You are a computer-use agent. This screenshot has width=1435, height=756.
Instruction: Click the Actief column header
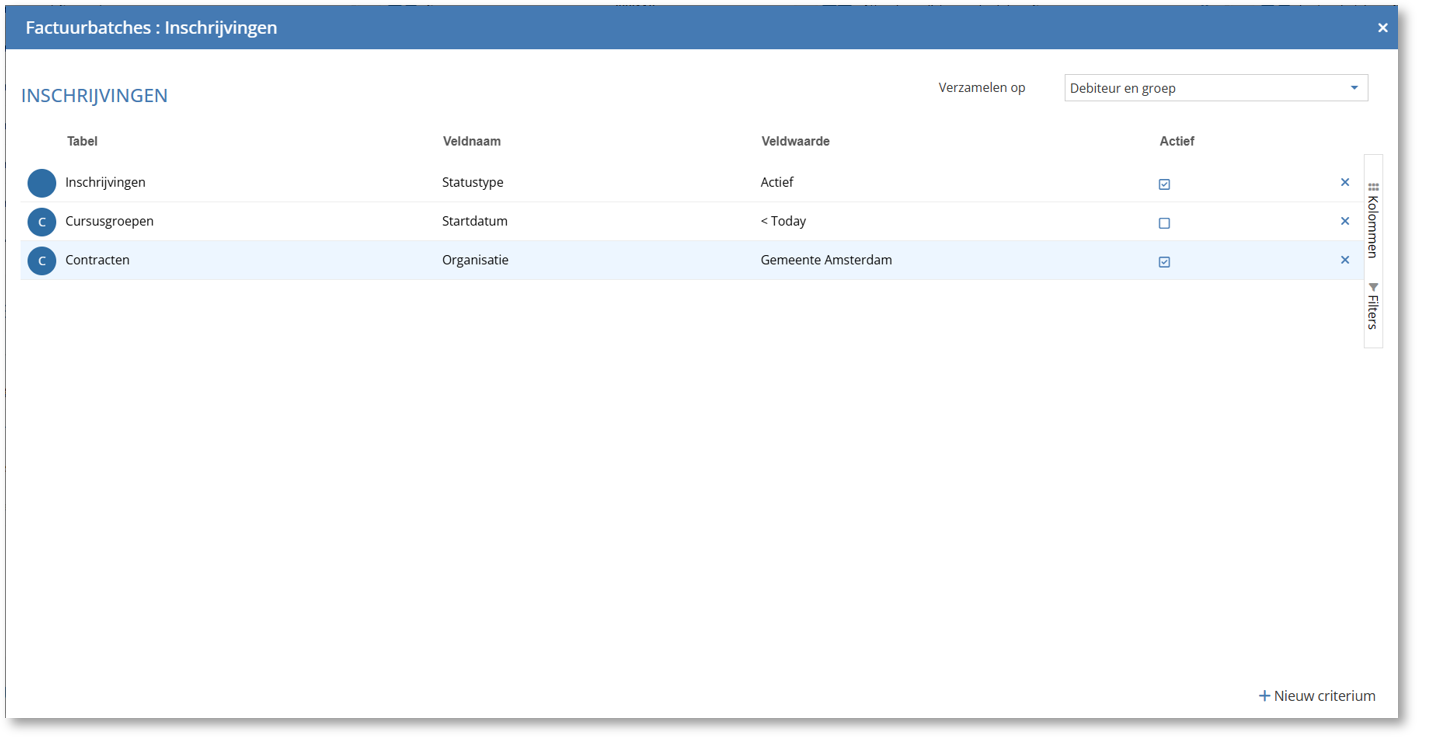coord(1176,141)
